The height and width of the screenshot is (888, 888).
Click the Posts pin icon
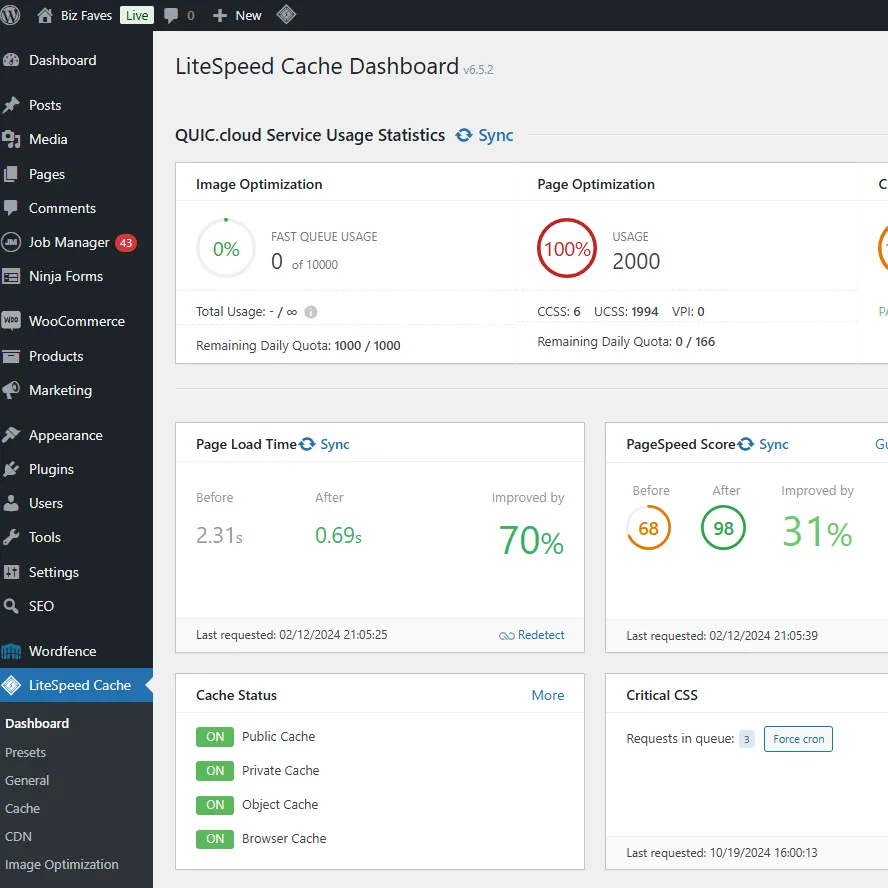(11, 105)
